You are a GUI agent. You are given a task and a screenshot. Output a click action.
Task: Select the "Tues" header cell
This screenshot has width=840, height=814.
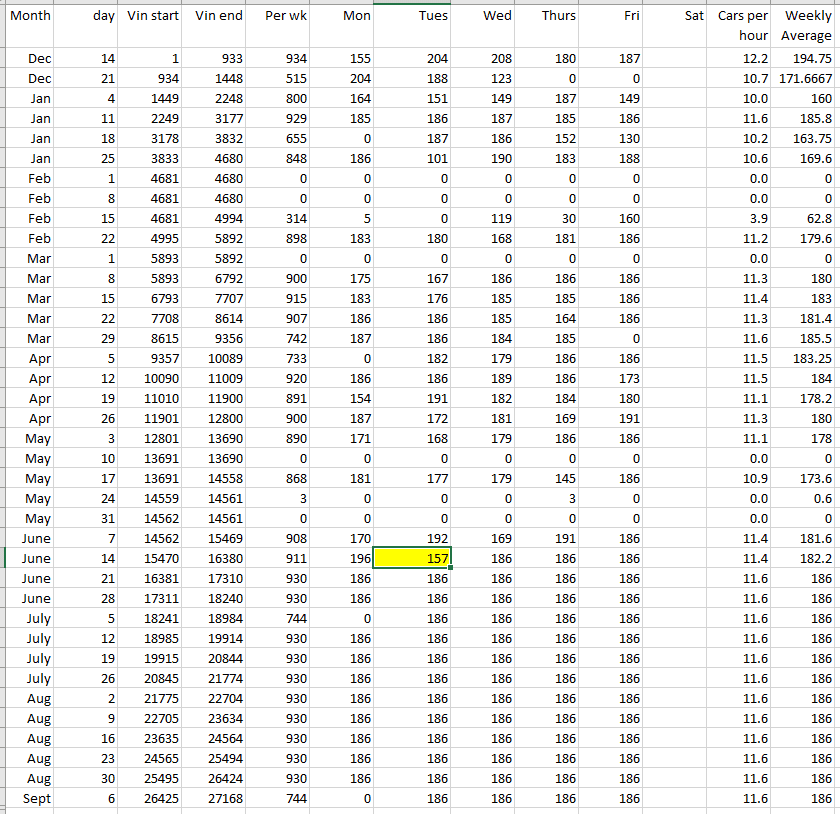(412, 16)
